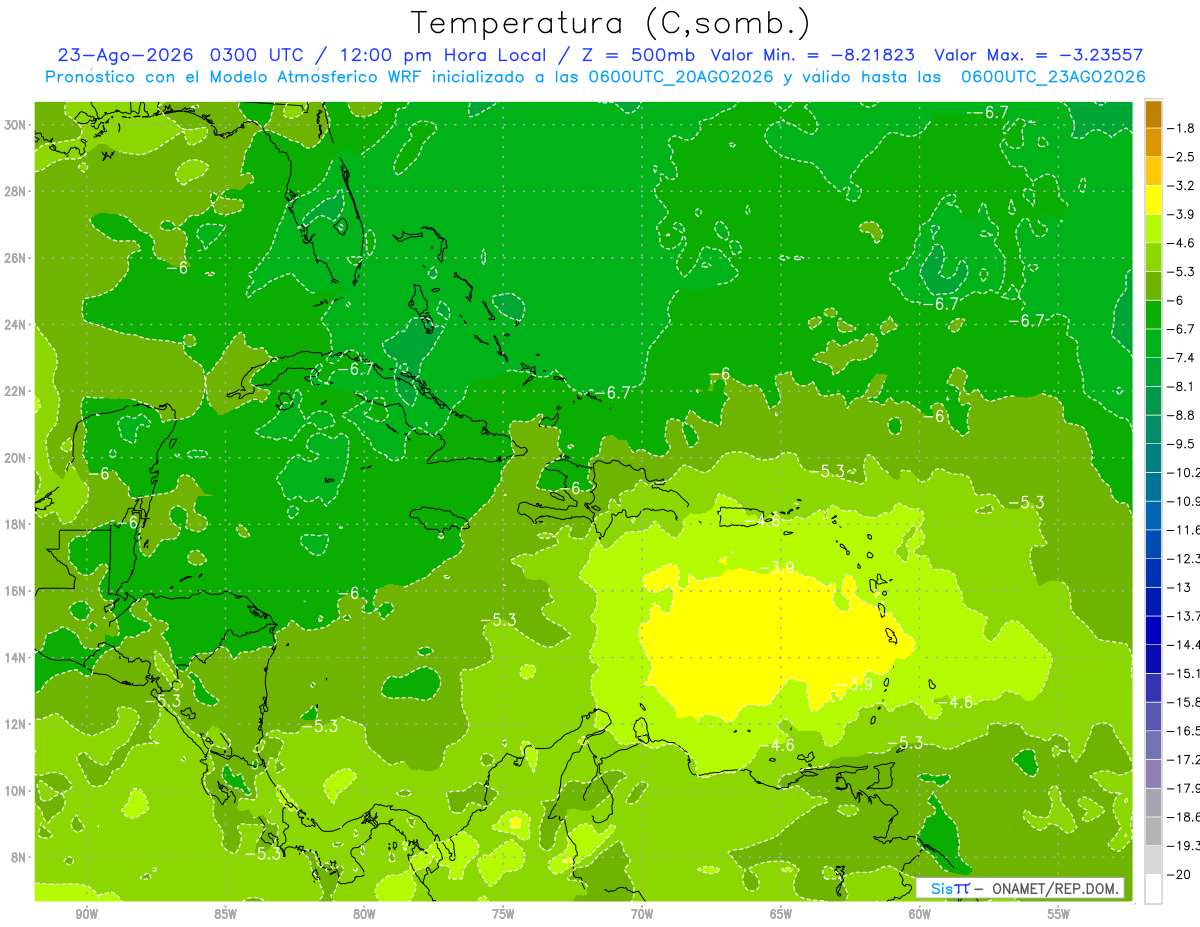Click the teal legend swatch between -8.8 and -9.5
Screen dimensions: 1200x927
(1153, 429)
